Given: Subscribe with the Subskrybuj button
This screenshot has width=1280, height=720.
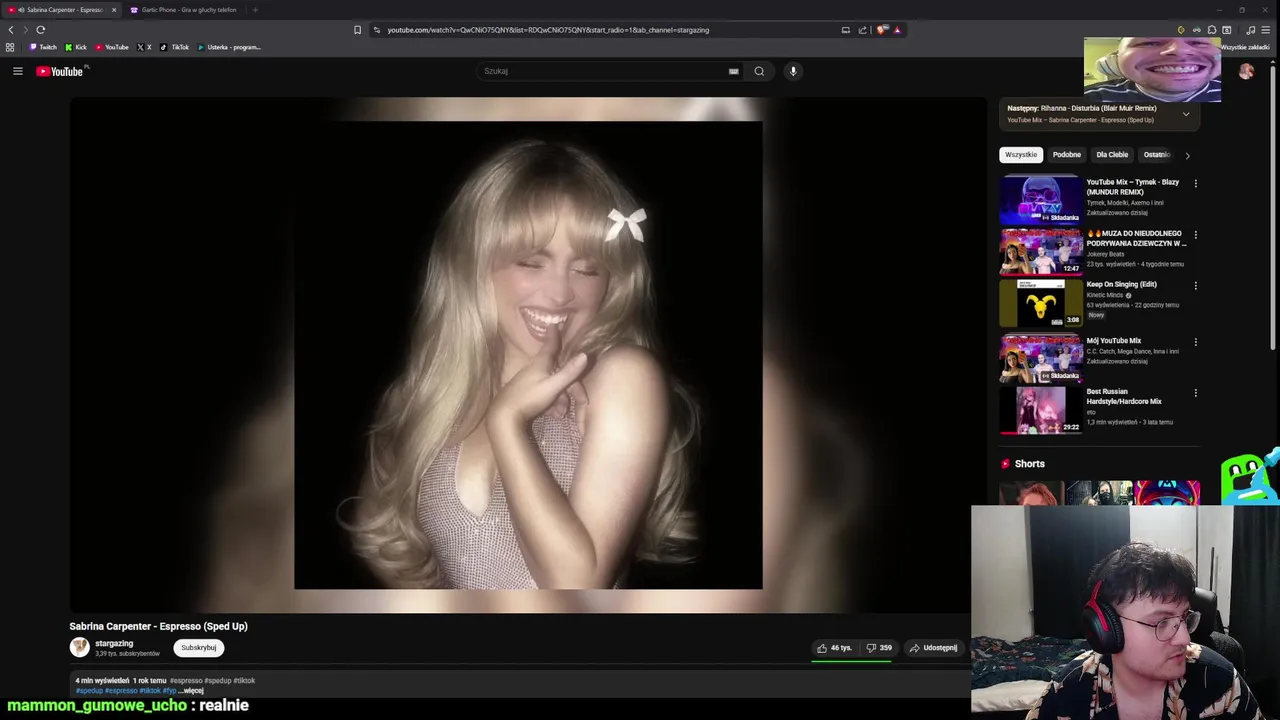Looking at the screenshot, I should click(x=198, y=648).
